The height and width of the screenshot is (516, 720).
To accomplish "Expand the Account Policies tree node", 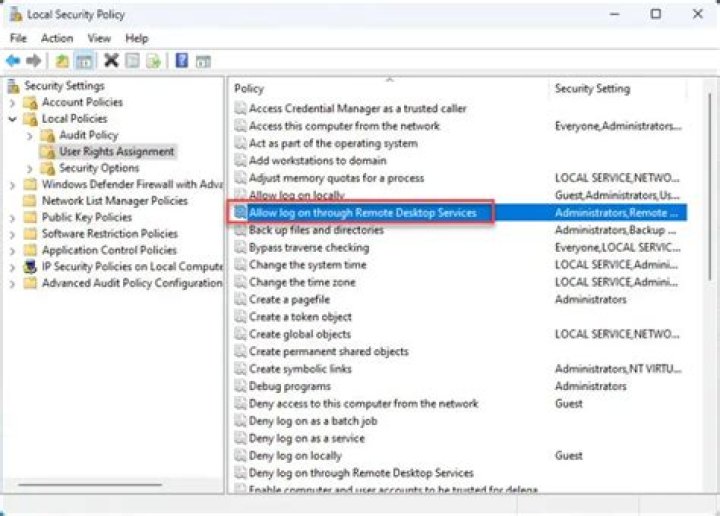I will pyautogui.click(x=12, y=102).
